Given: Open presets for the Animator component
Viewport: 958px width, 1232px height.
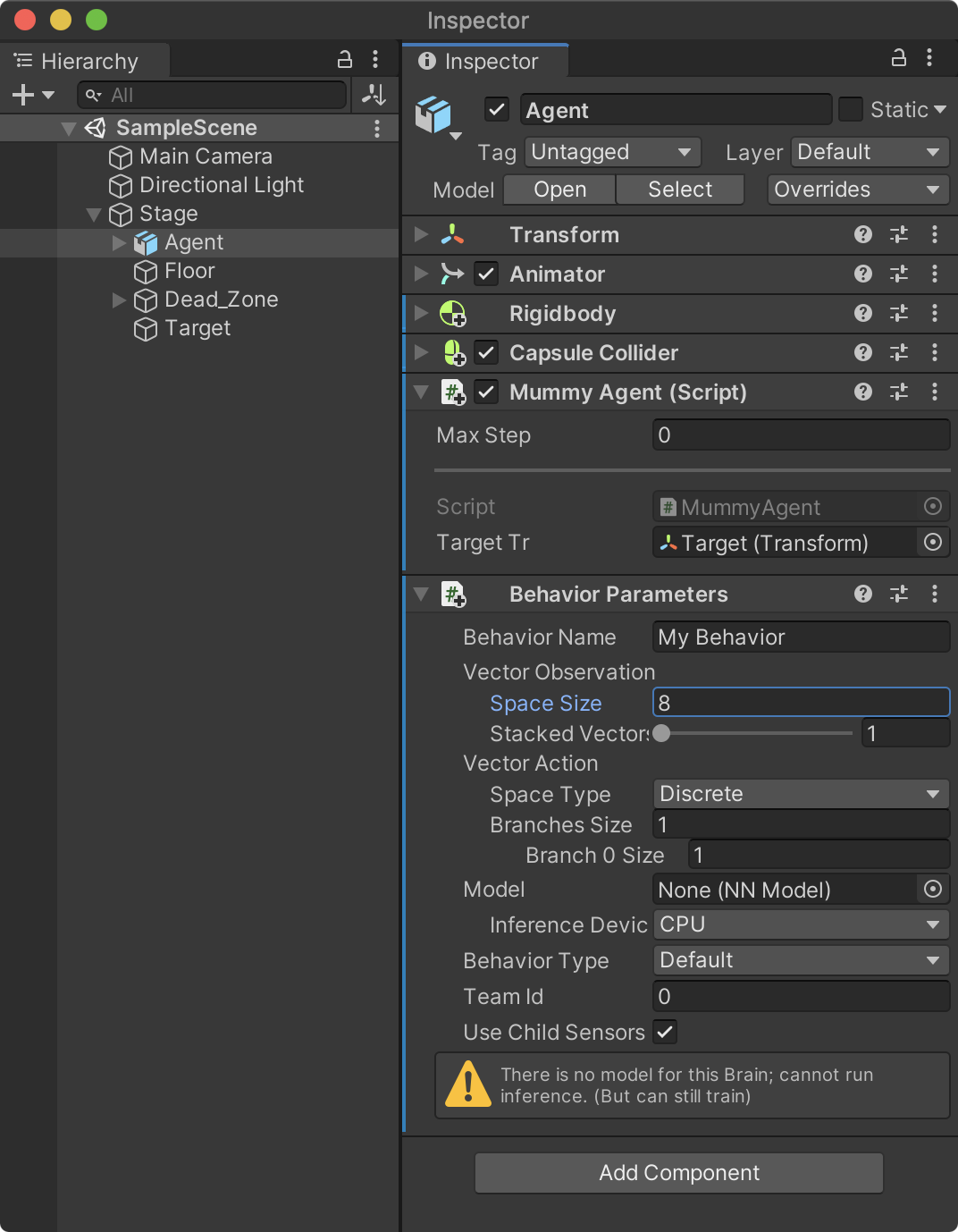Looking at the screenshot, I should click(898, 274).
